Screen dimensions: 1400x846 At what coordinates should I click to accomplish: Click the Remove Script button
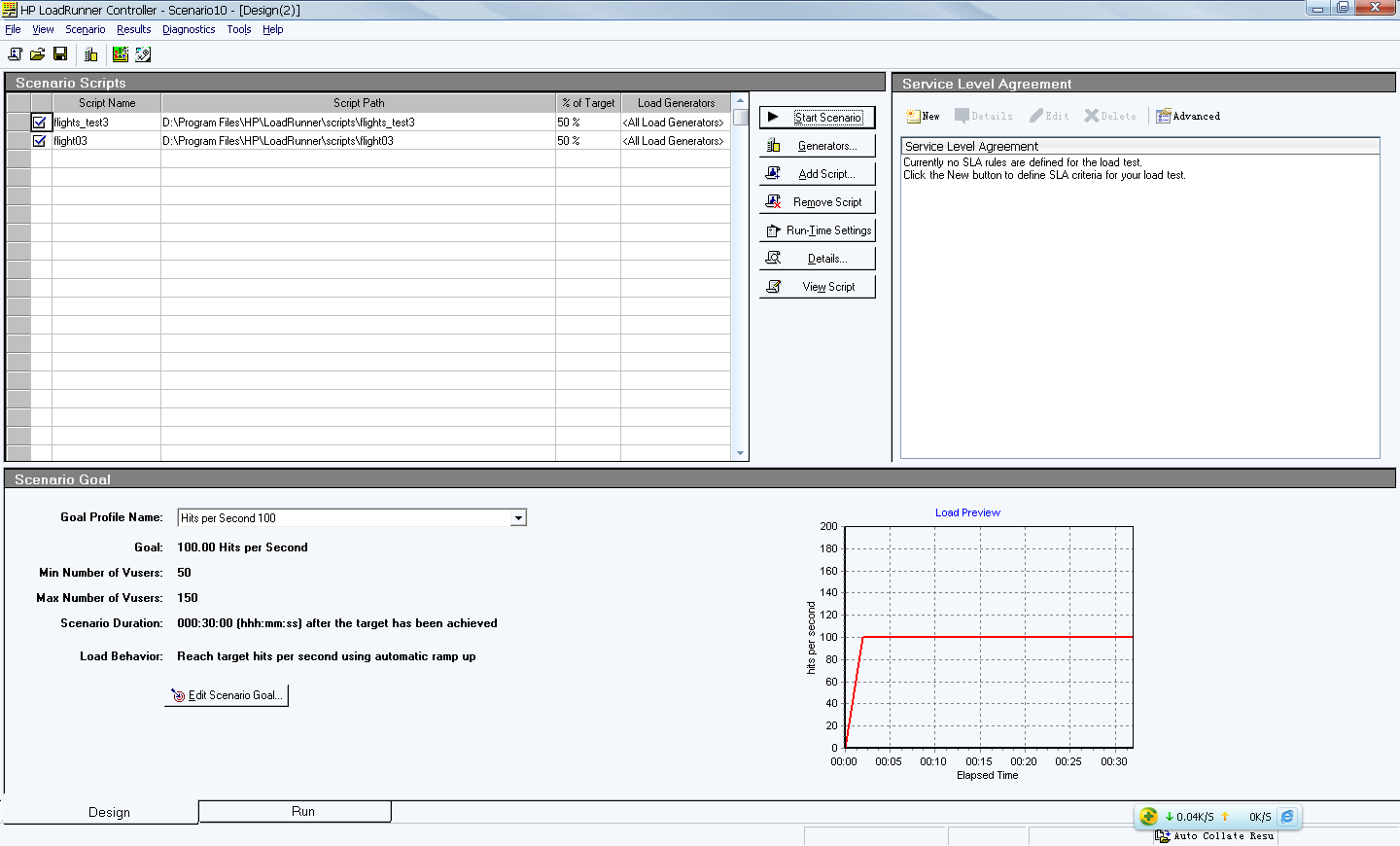click(818, 202)
